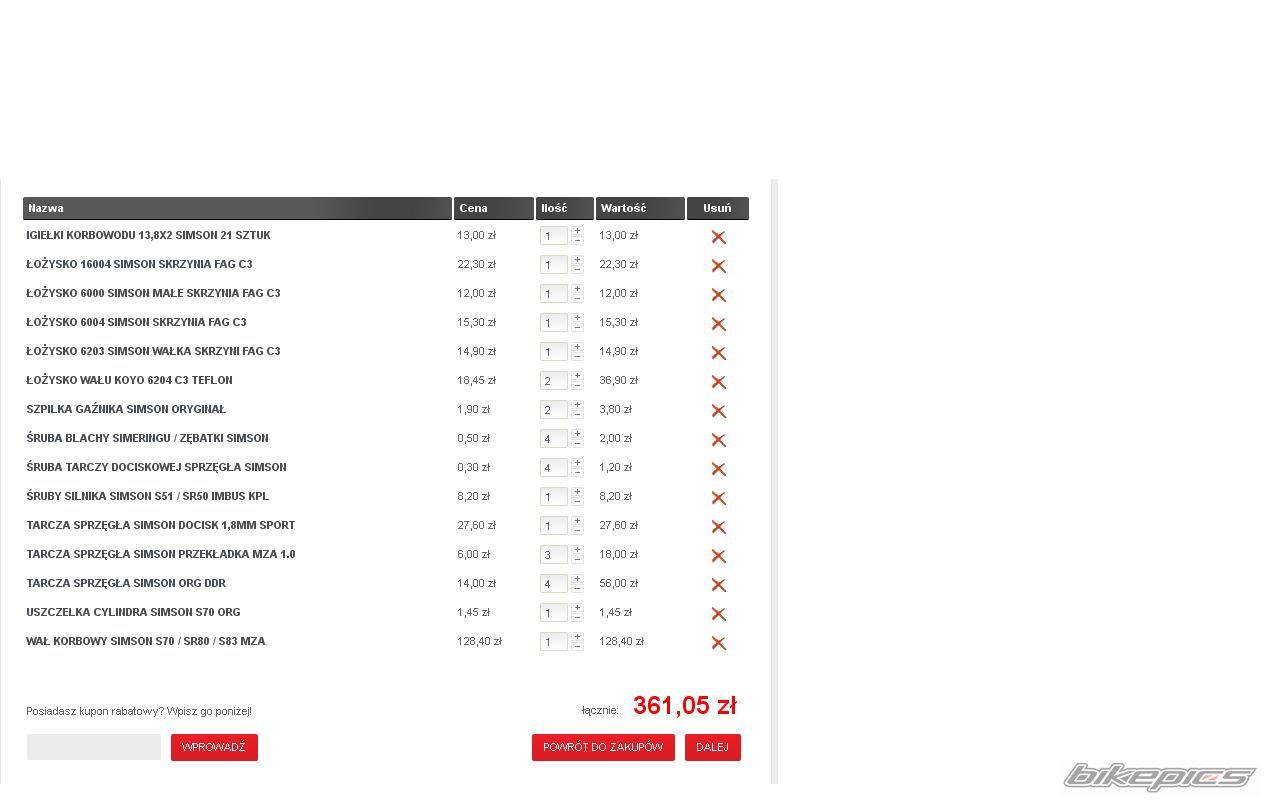The height and width of the screenshot is (800, 1280).
Task: Remove TARCZA SPRZĘGŁA DOCISK 1,8MM SPORT
Action: (x=718, y=527)
